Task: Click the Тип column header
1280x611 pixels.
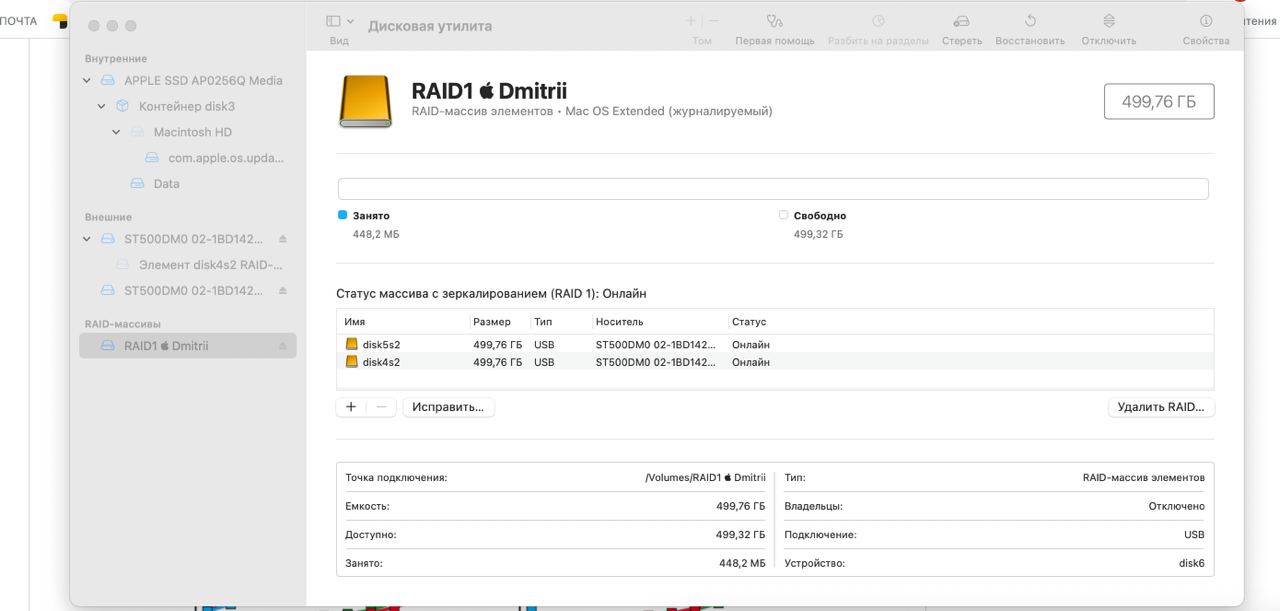Action: (543, 322)
